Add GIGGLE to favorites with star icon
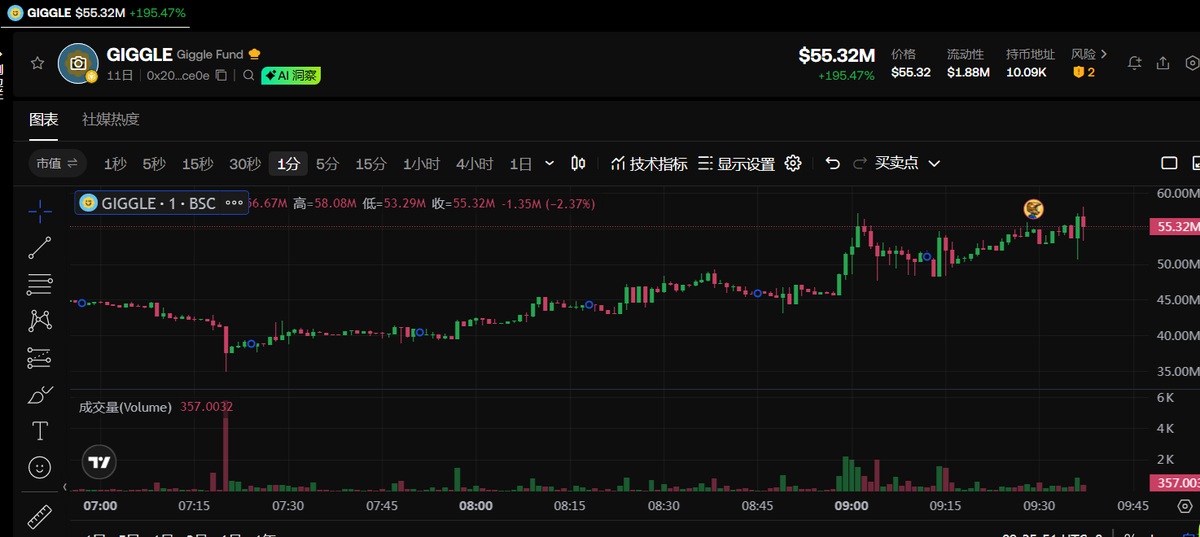This screenshot has width=1200, height=537. pyautogui.click(x=37, y=63)
